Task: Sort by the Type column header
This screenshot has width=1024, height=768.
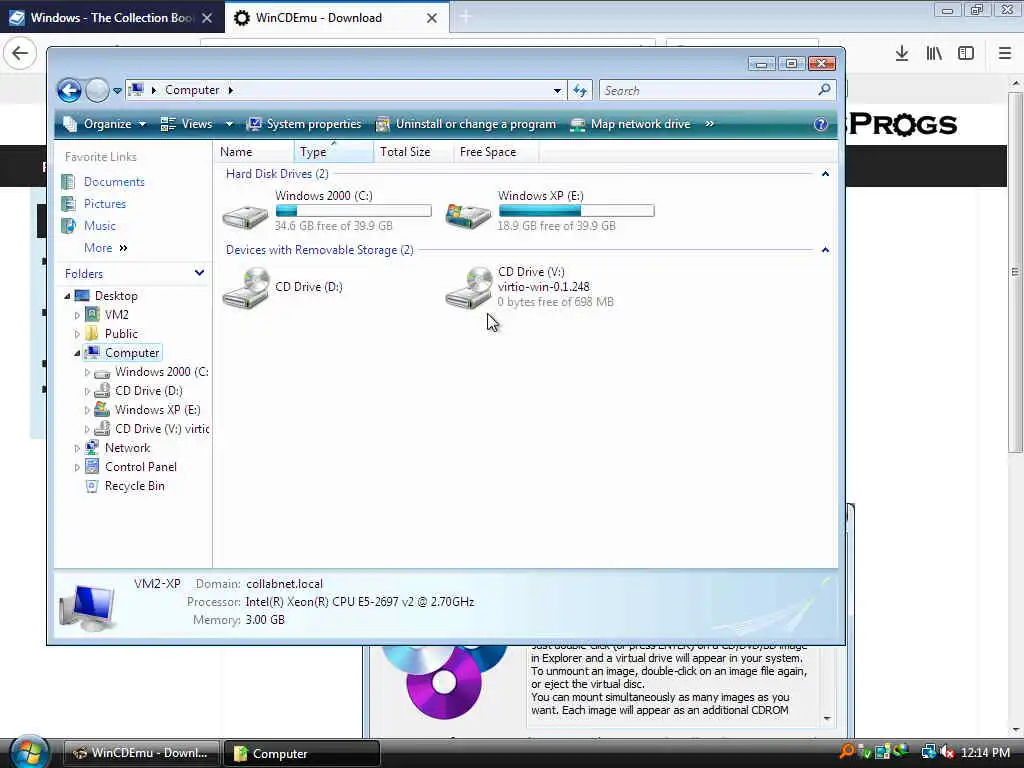Action: point(334,152)
